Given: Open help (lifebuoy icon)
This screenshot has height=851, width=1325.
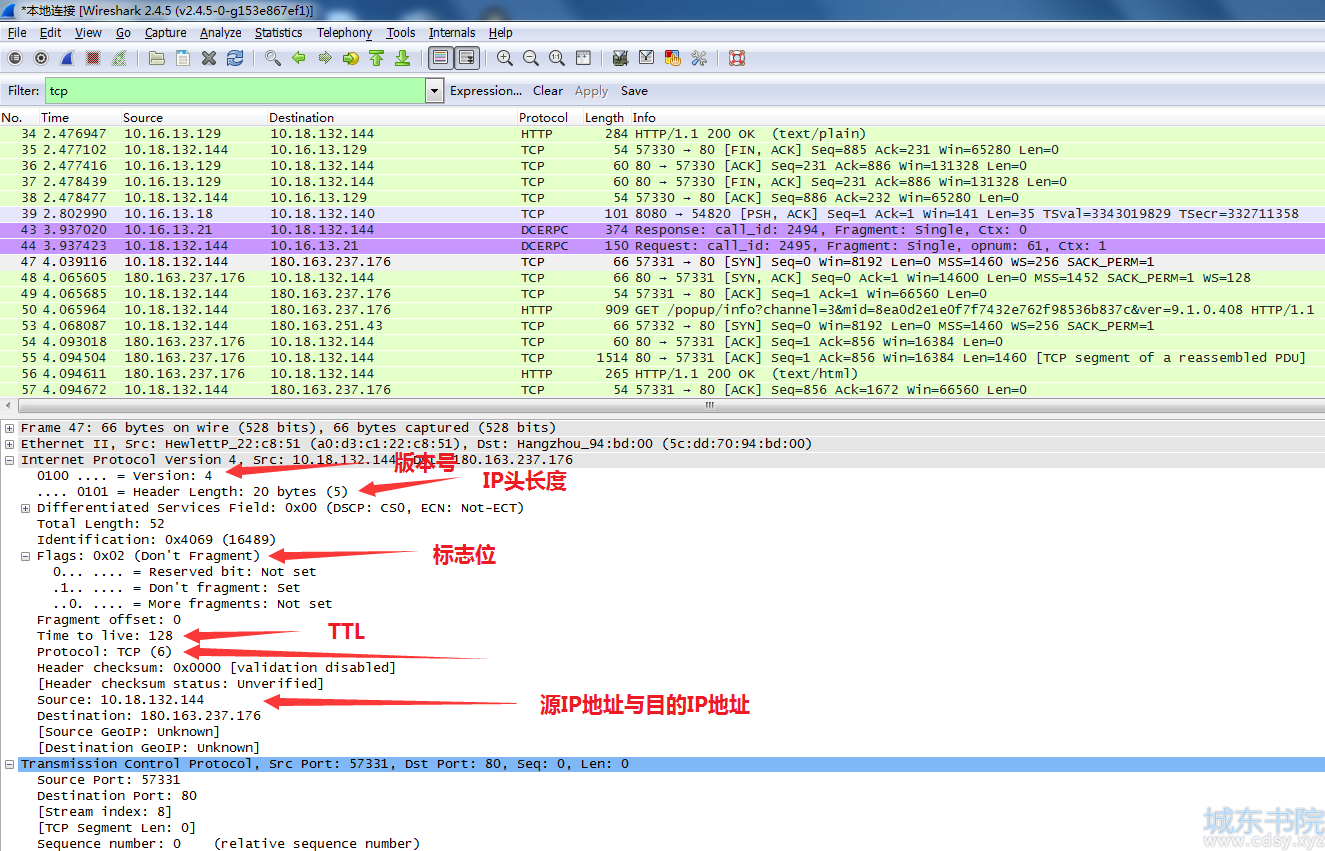Looking at the screenshot, I should coord(737,58).
